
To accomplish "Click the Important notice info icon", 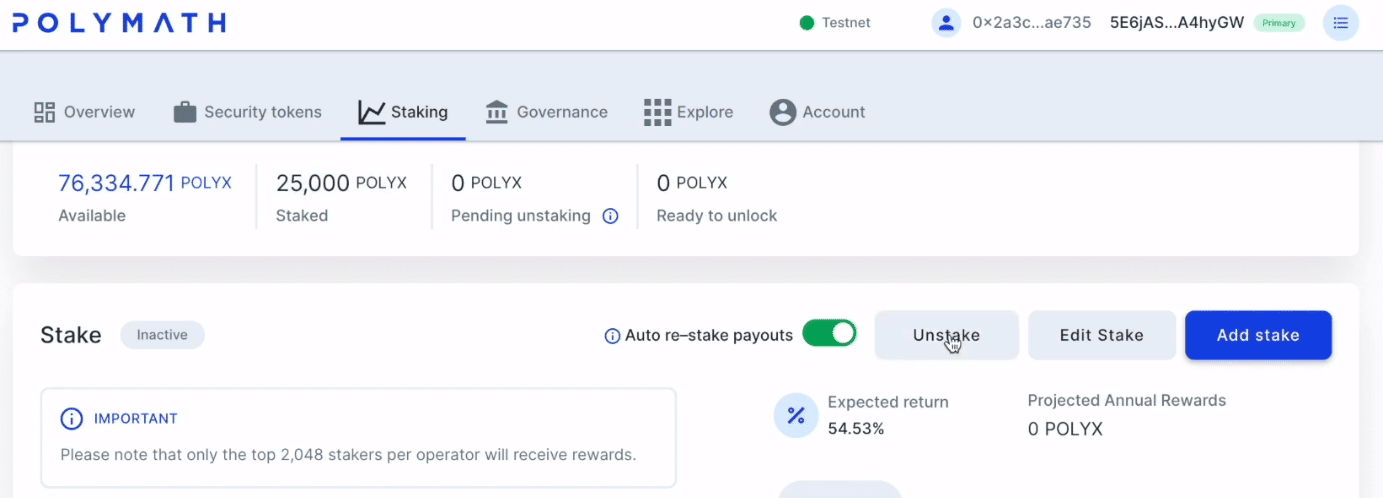I will pos(71,418).
